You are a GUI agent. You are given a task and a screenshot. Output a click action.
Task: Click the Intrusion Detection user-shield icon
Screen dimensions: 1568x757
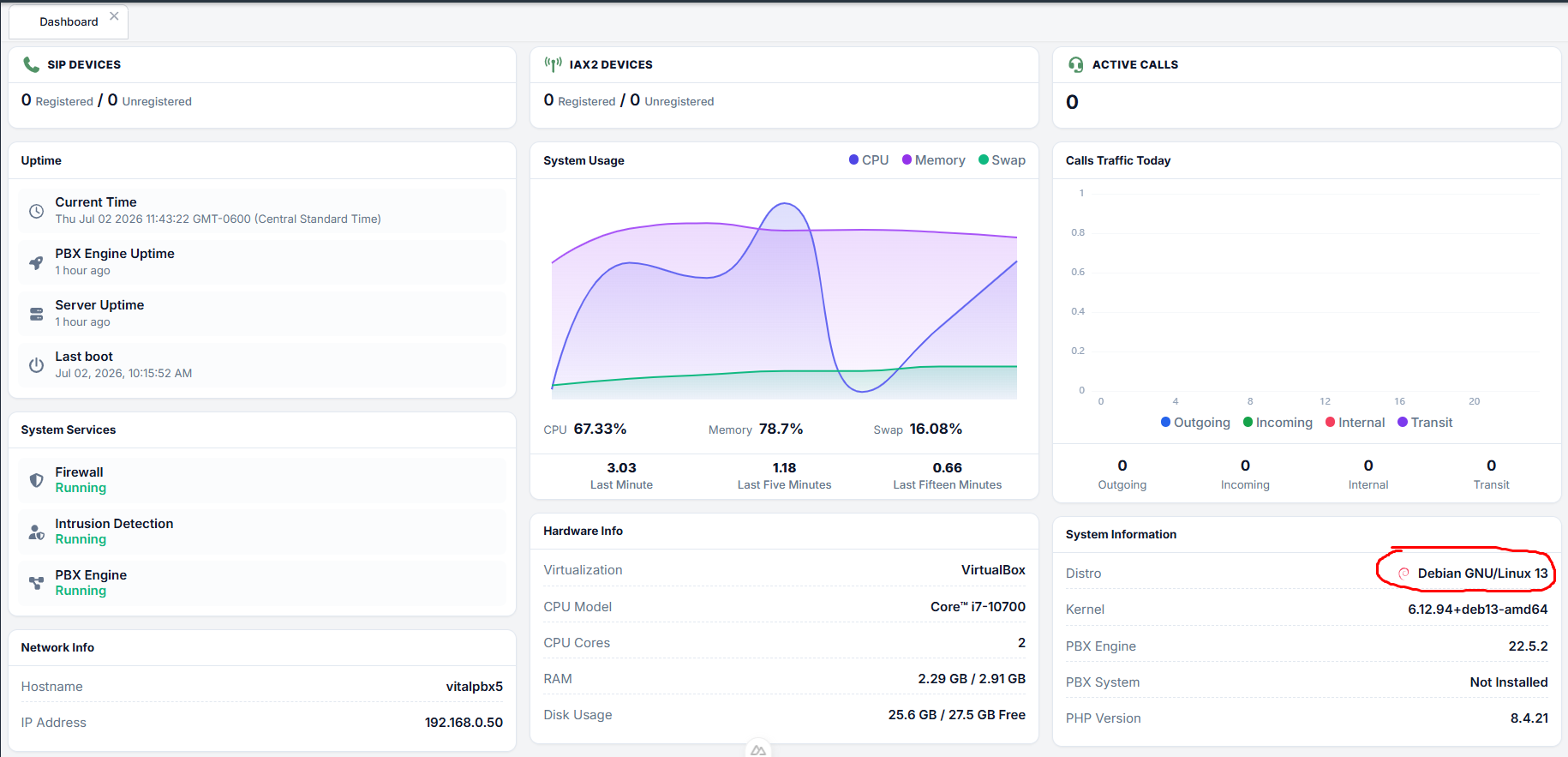point(36,532)
